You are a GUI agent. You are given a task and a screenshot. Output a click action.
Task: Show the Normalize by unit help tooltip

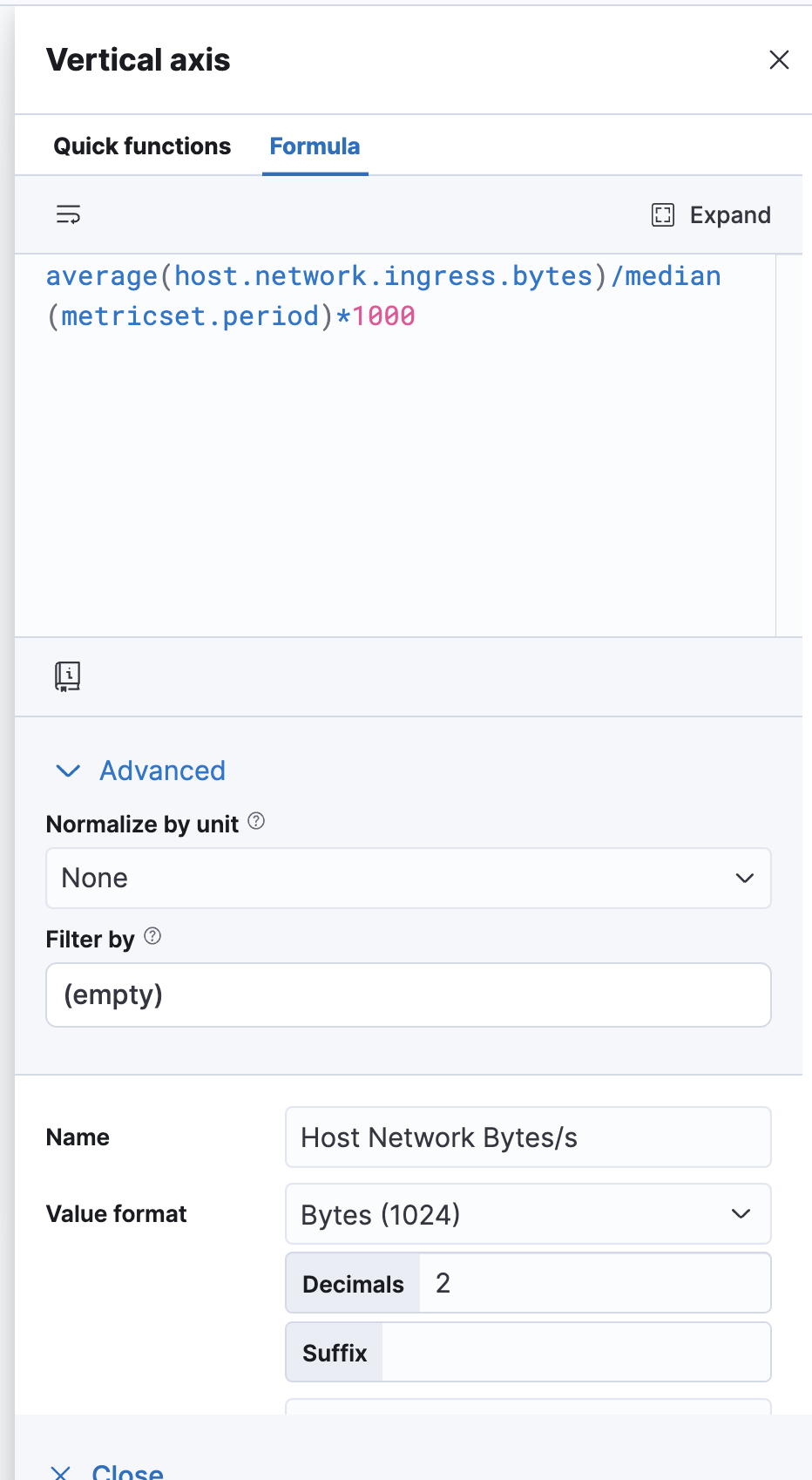coord(256,821)
